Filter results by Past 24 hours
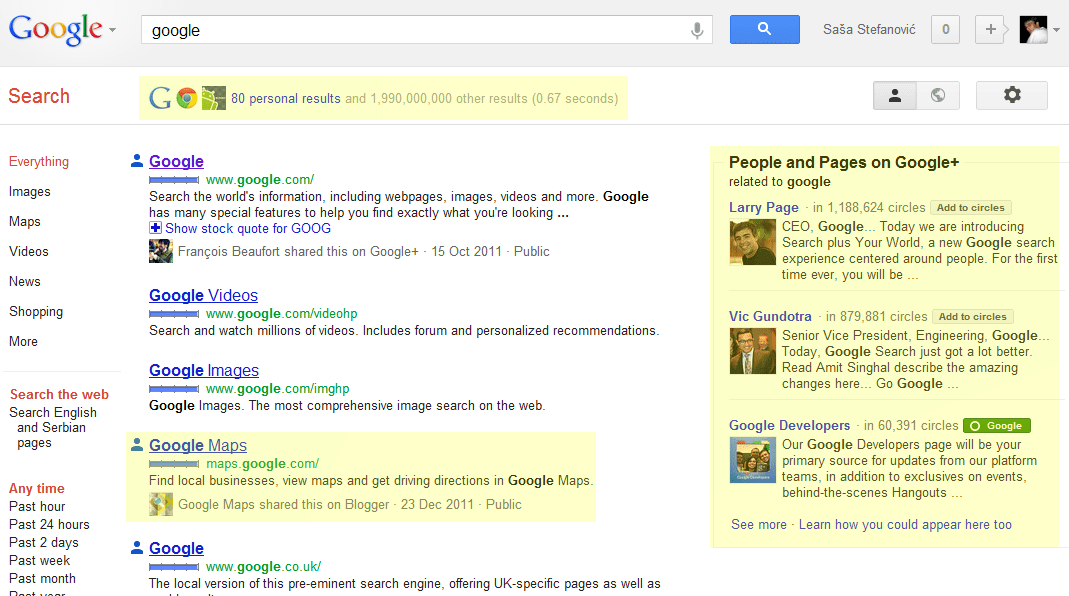1069x596 pixels. [x=49, y=524]
